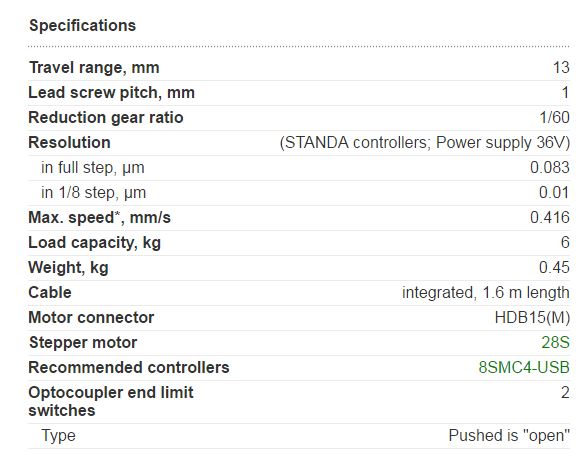
Task: Open the 8SMC4-USB controller link
Action: click(x=524, y=368)
